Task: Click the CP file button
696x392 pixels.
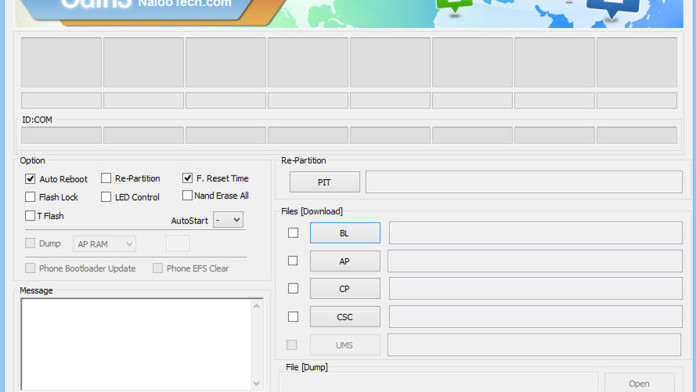Action: [x=345, y=289]
